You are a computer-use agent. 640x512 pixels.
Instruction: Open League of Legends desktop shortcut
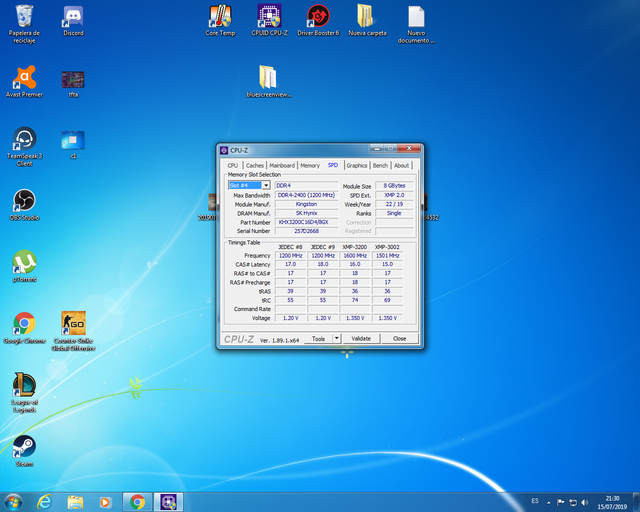24,393
